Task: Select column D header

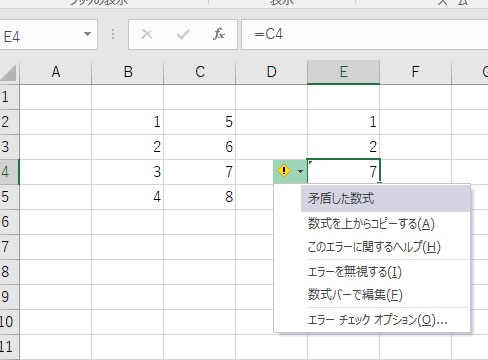Action: (x=272, y=72)
